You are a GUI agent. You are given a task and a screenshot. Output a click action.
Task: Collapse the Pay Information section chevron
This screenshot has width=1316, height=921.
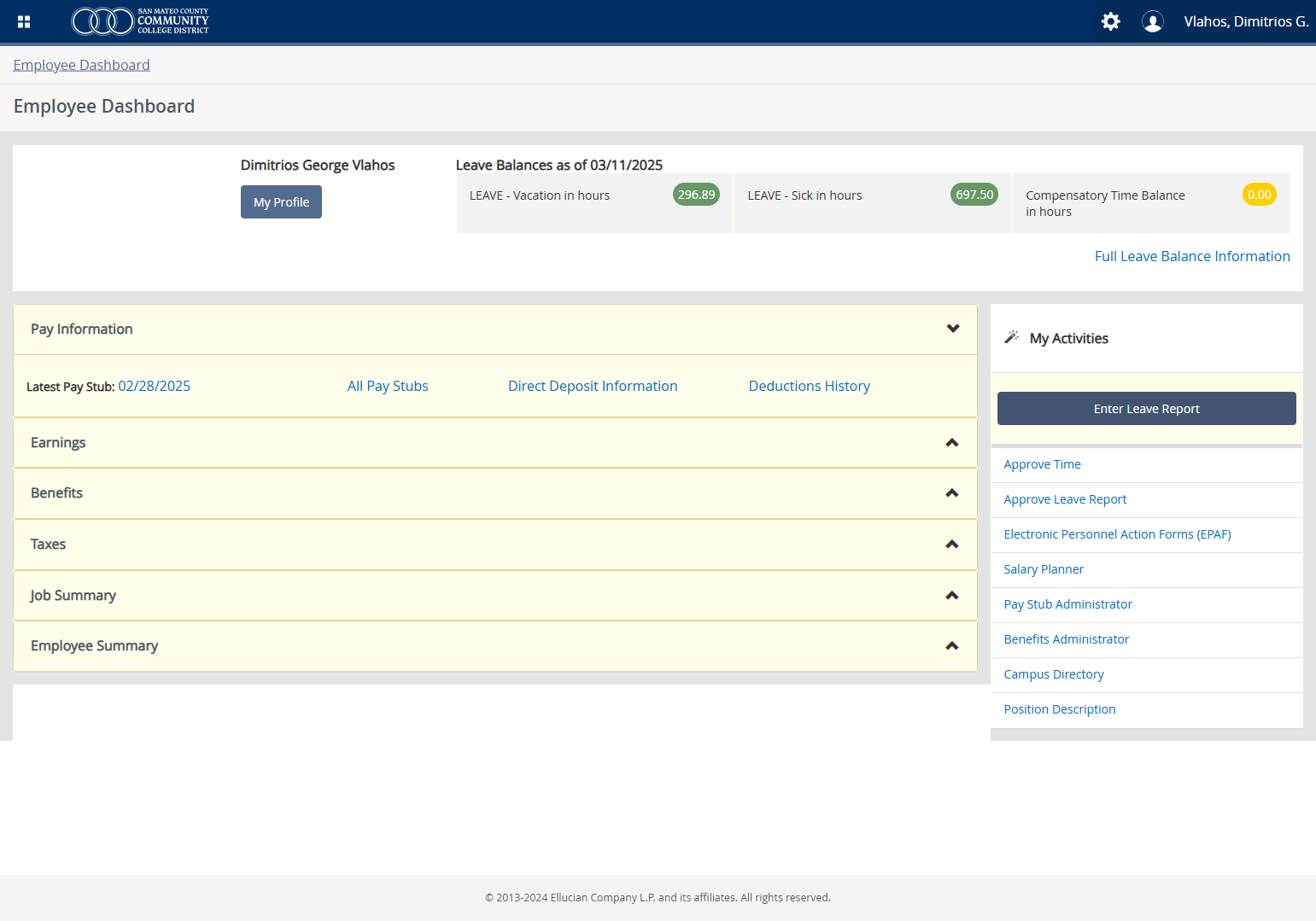tap(953, 329)
